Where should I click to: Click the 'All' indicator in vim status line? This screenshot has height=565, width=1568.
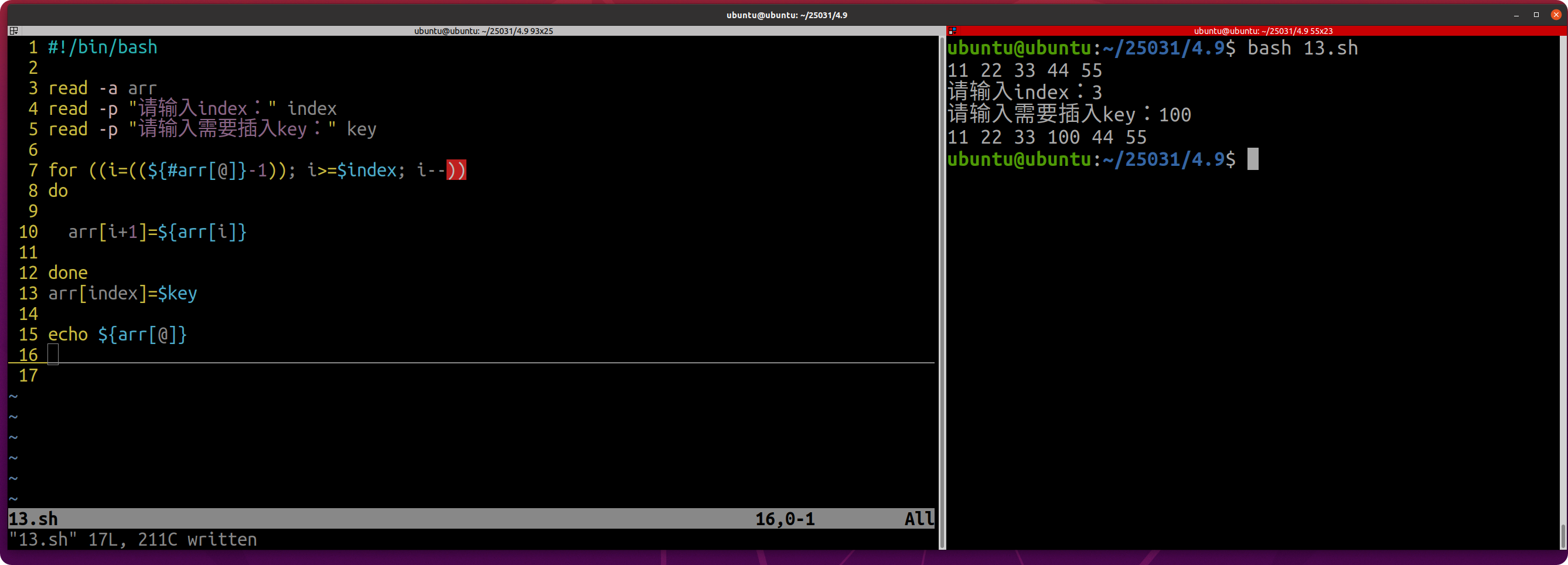919,519
